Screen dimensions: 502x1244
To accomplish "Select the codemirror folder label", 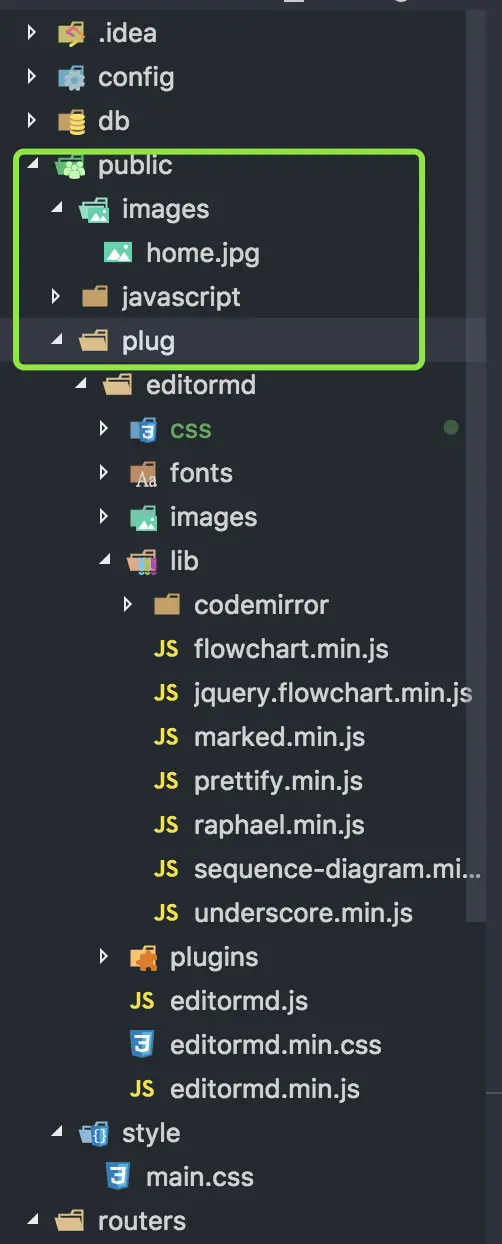I will pos(261,606).
